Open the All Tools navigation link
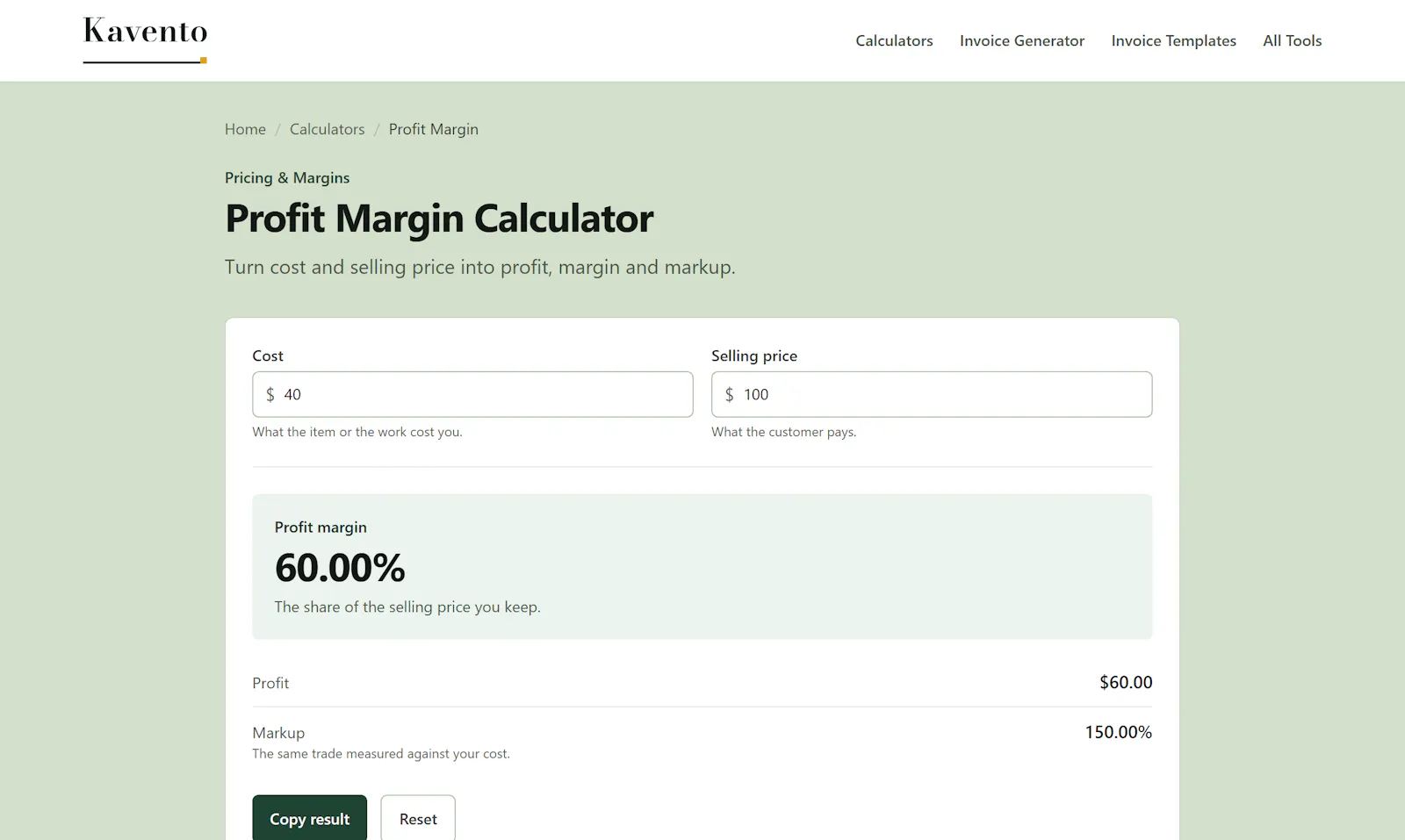This screenshot has width=1405, height=840. click(1292, 41)
